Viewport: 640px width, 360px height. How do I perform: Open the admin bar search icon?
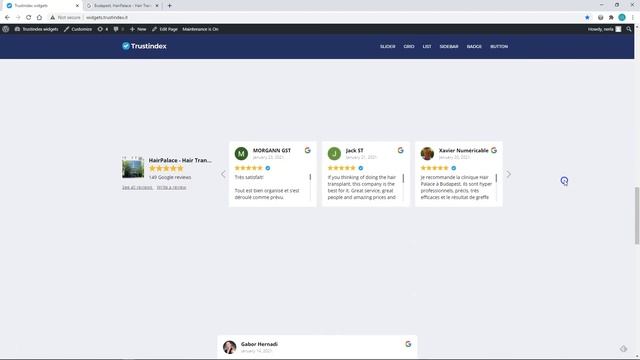629,29
